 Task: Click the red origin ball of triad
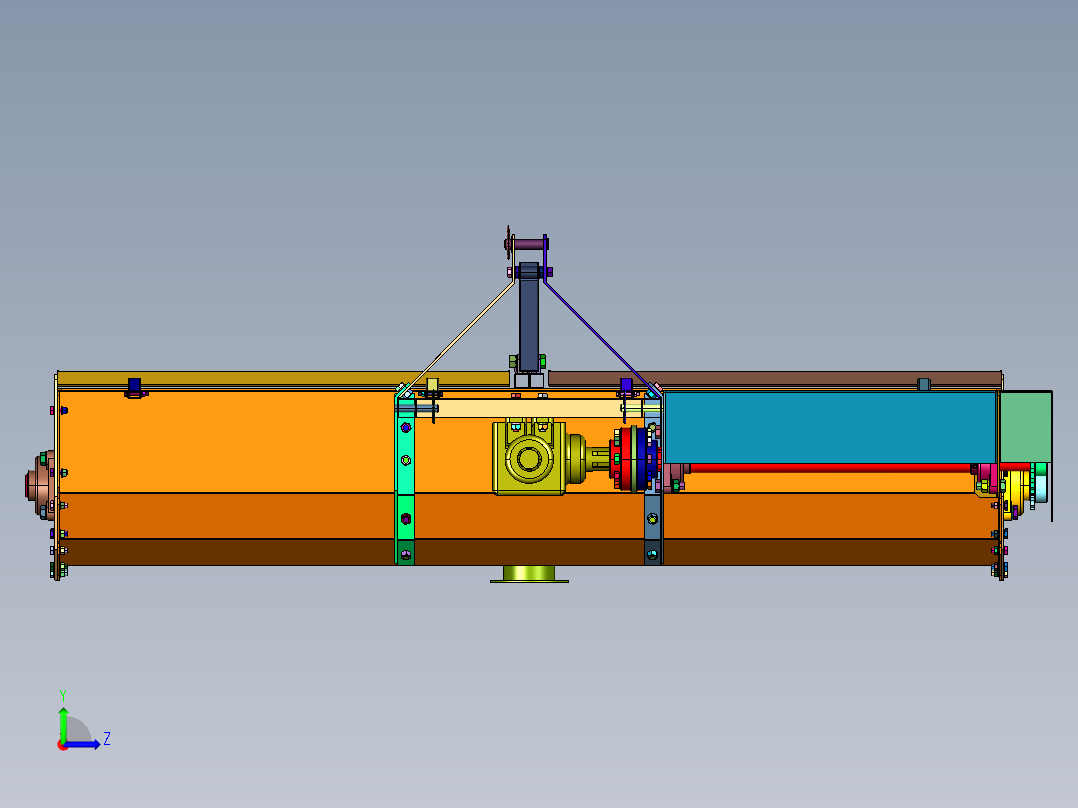pyautogui.click(x=63, y=745)
